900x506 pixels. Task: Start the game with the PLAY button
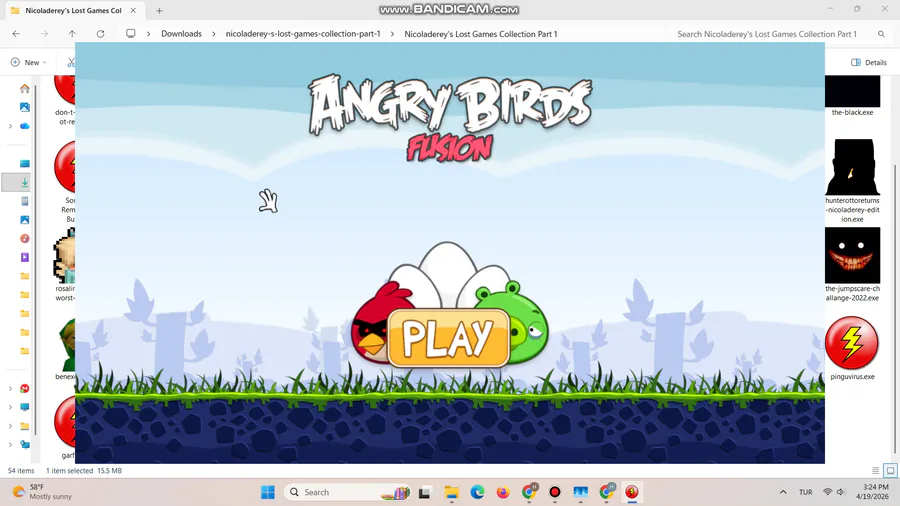tap(448, 338)
